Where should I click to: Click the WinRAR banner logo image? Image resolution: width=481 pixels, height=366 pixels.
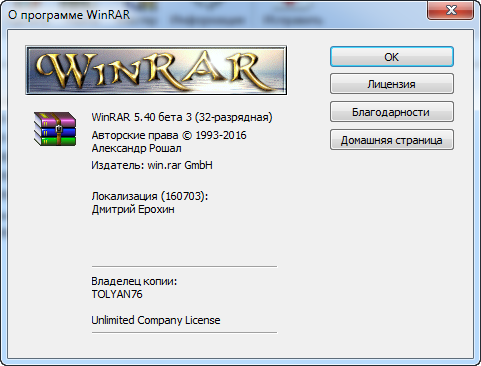[x=156, y=70]
